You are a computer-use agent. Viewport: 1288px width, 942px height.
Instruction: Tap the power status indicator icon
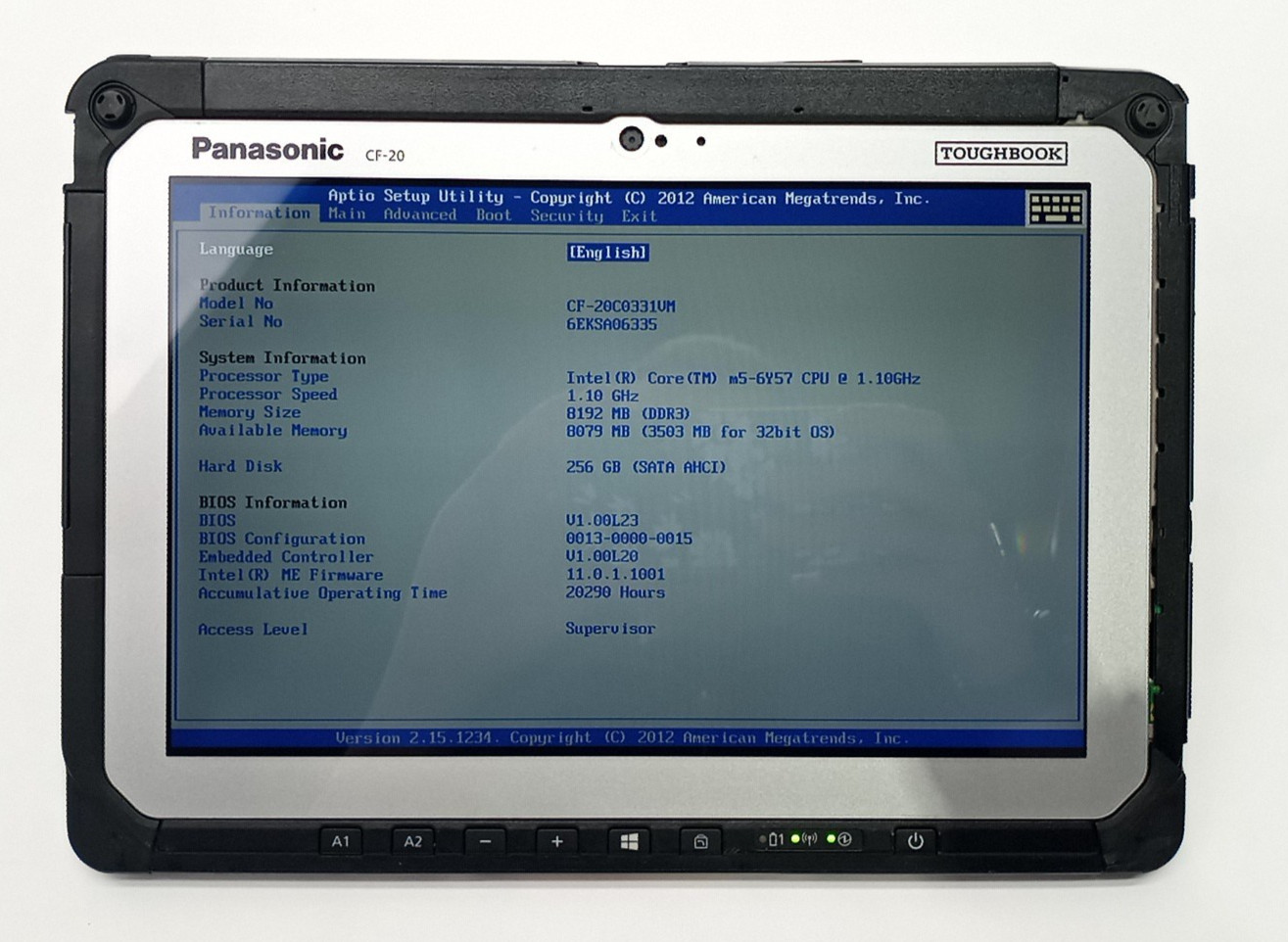click(x=844, y=839)
